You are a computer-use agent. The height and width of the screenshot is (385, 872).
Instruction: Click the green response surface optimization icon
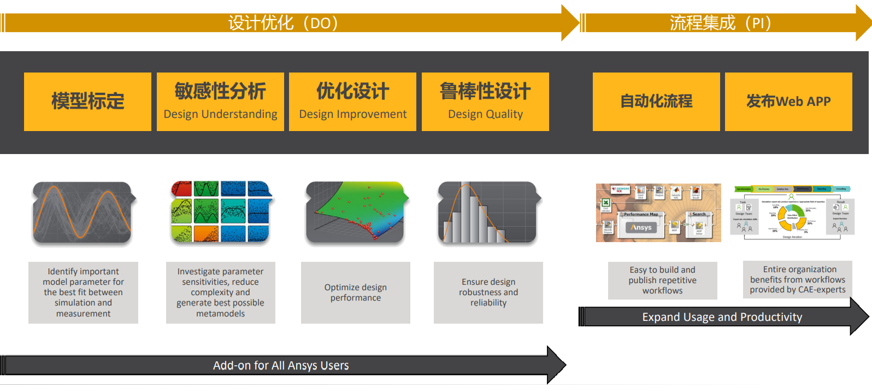(358, 211)
